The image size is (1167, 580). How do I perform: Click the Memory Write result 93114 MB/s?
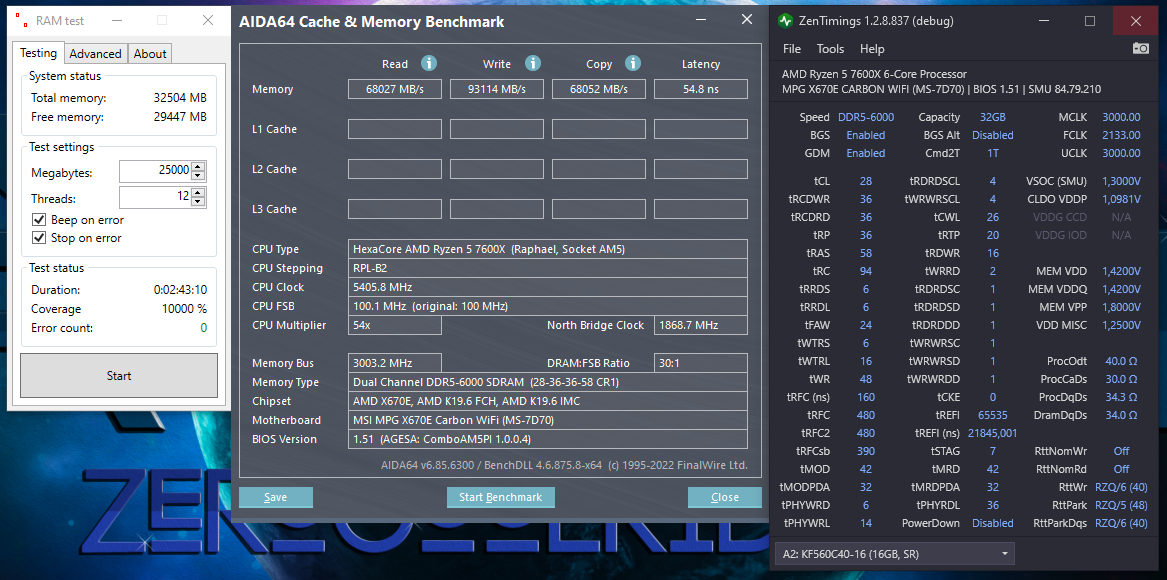[x=497, y=89]
